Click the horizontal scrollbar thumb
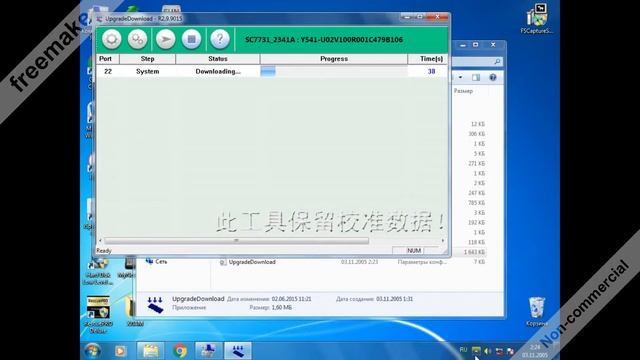 [236, 241]
